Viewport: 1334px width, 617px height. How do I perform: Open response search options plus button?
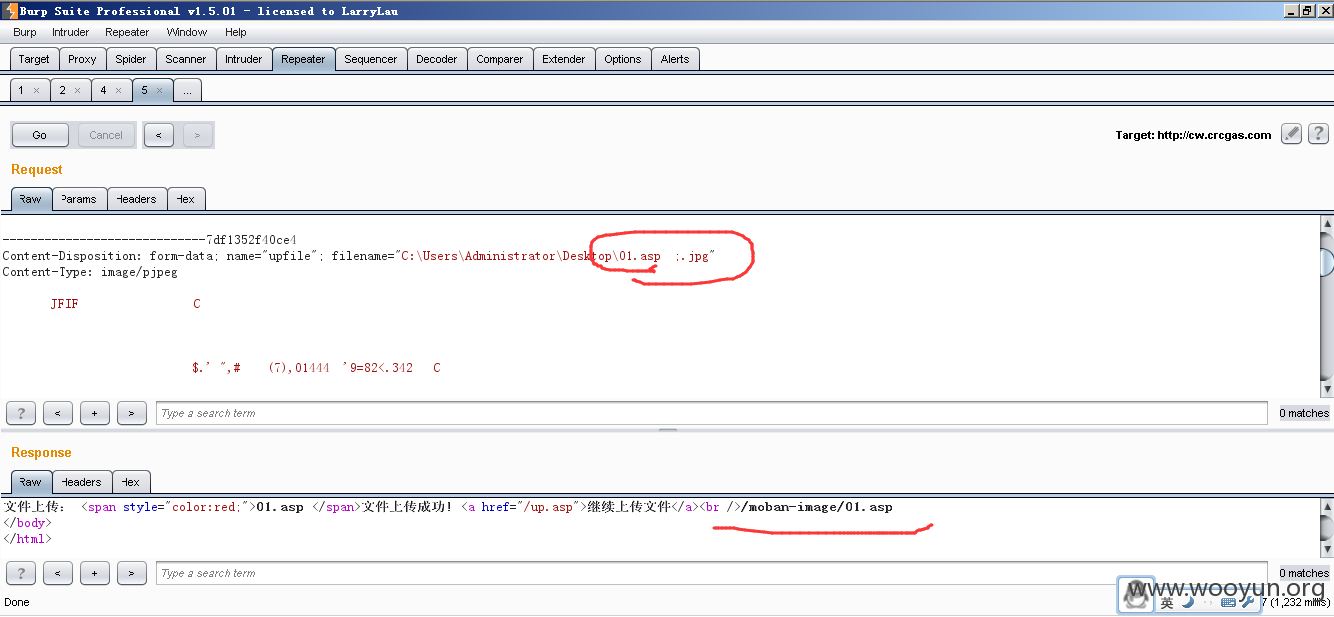95,573
